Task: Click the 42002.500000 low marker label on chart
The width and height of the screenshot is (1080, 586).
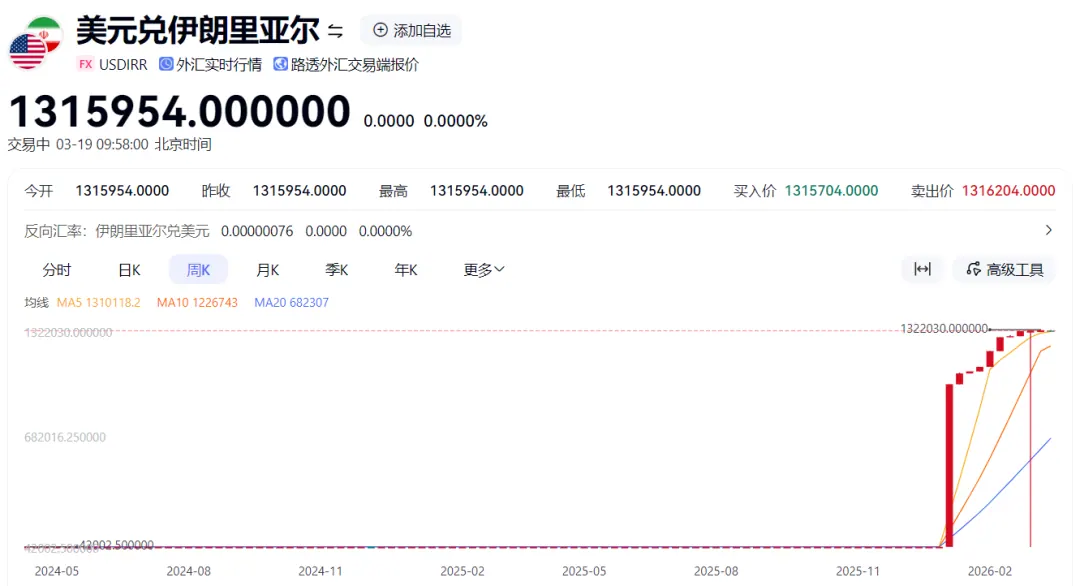Action: click(x=116, y=545)
